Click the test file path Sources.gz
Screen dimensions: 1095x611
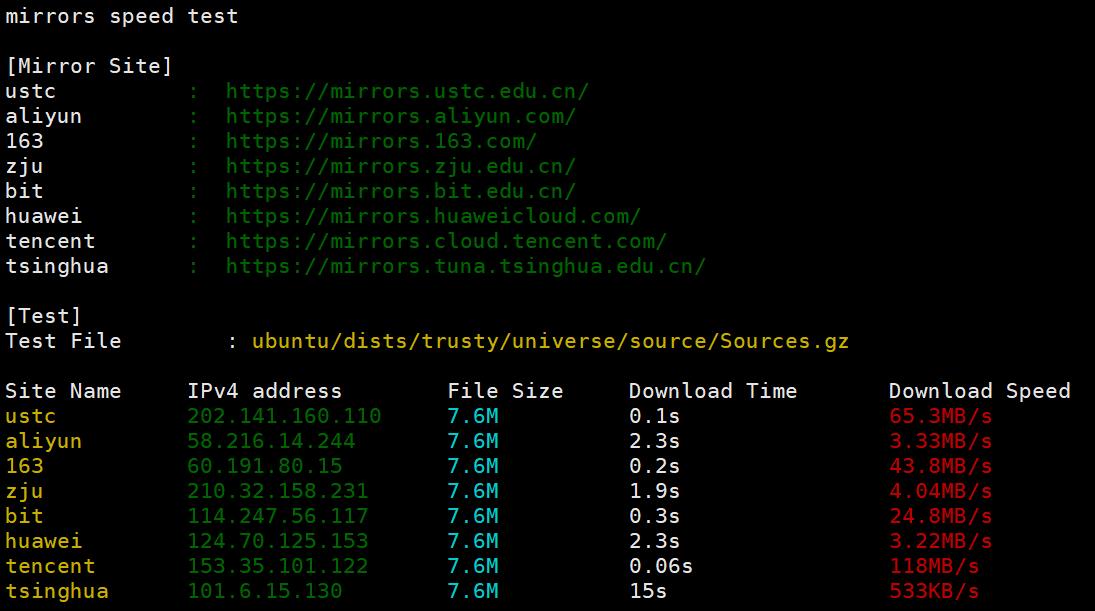[x=550, y=341]
